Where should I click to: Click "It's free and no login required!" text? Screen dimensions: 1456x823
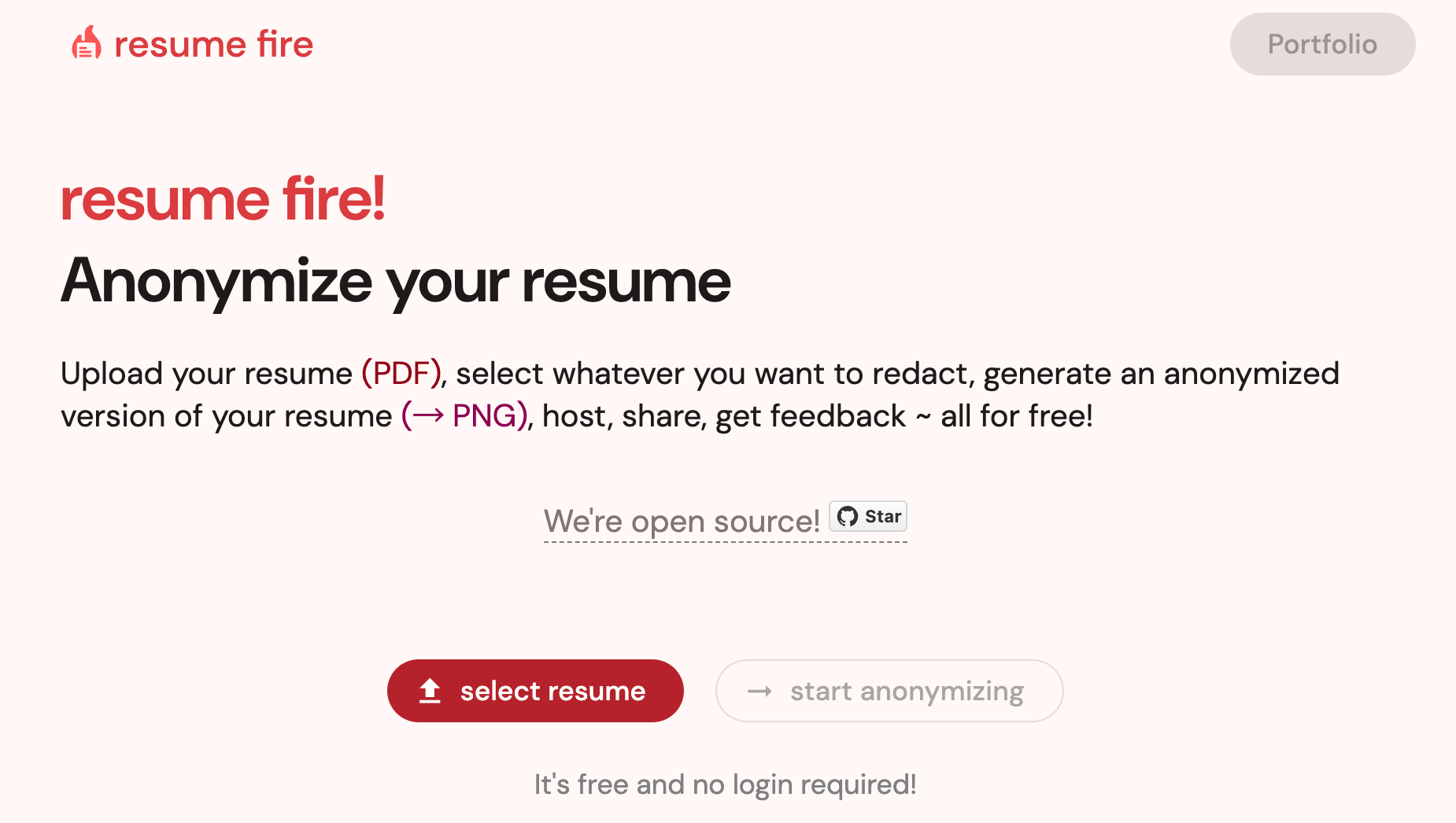[x=725, y=784]
